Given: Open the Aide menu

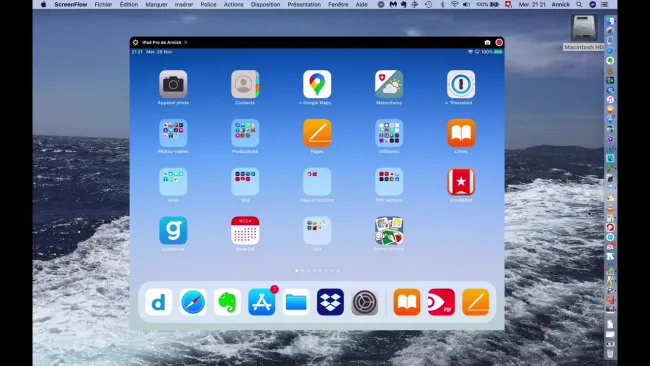Looking at the screenshot, I should point(361,5).
